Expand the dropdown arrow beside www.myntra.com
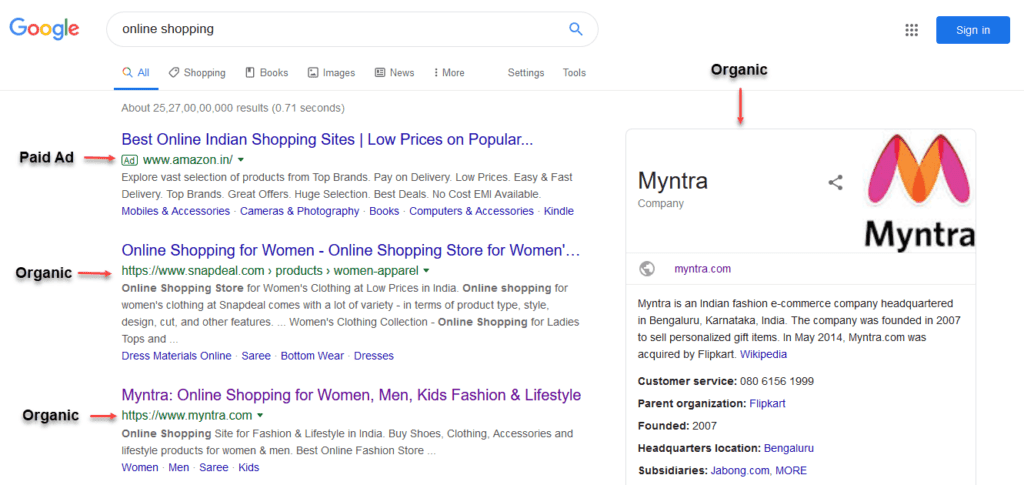 (x=260, y=415)
